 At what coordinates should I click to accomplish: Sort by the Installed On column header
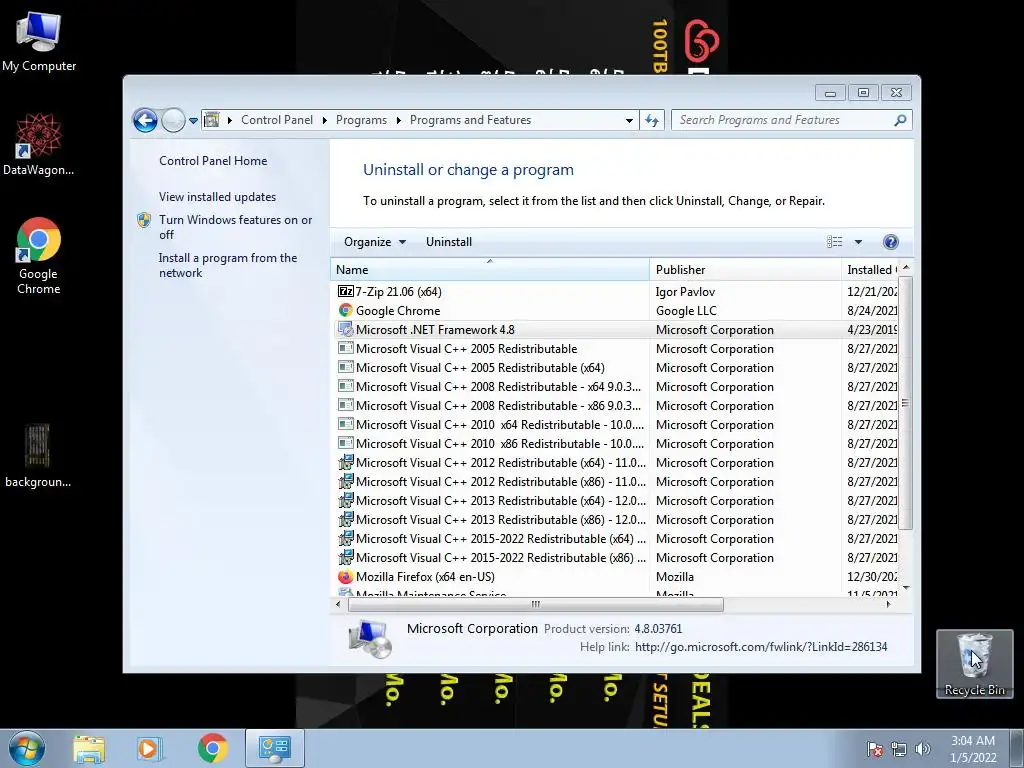coord(870,270)
